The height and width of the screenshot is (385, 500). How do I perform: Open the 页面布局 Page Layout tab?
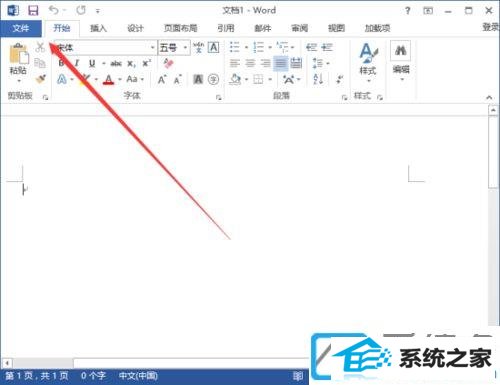tap(180, 28)
